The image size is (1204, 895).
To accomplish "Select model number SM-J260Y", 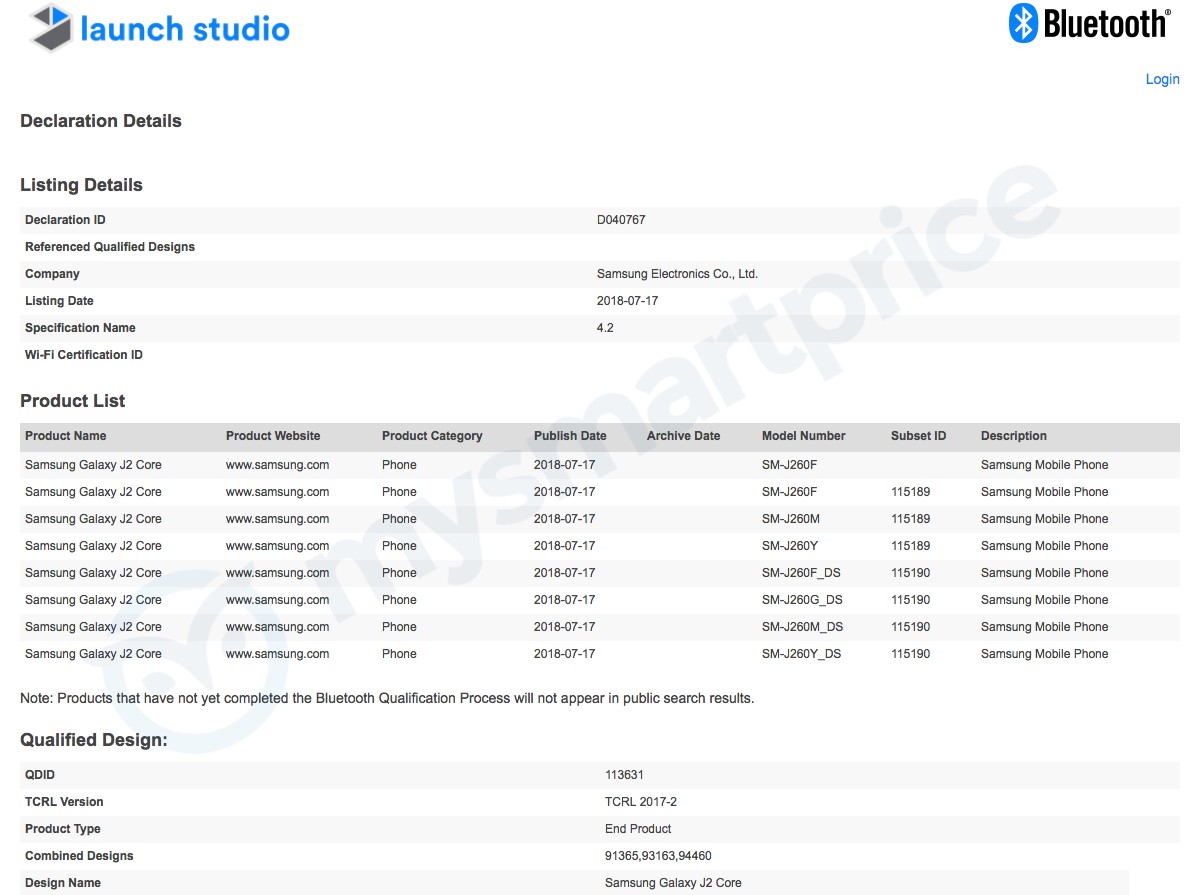I will [x=789, y=546].
